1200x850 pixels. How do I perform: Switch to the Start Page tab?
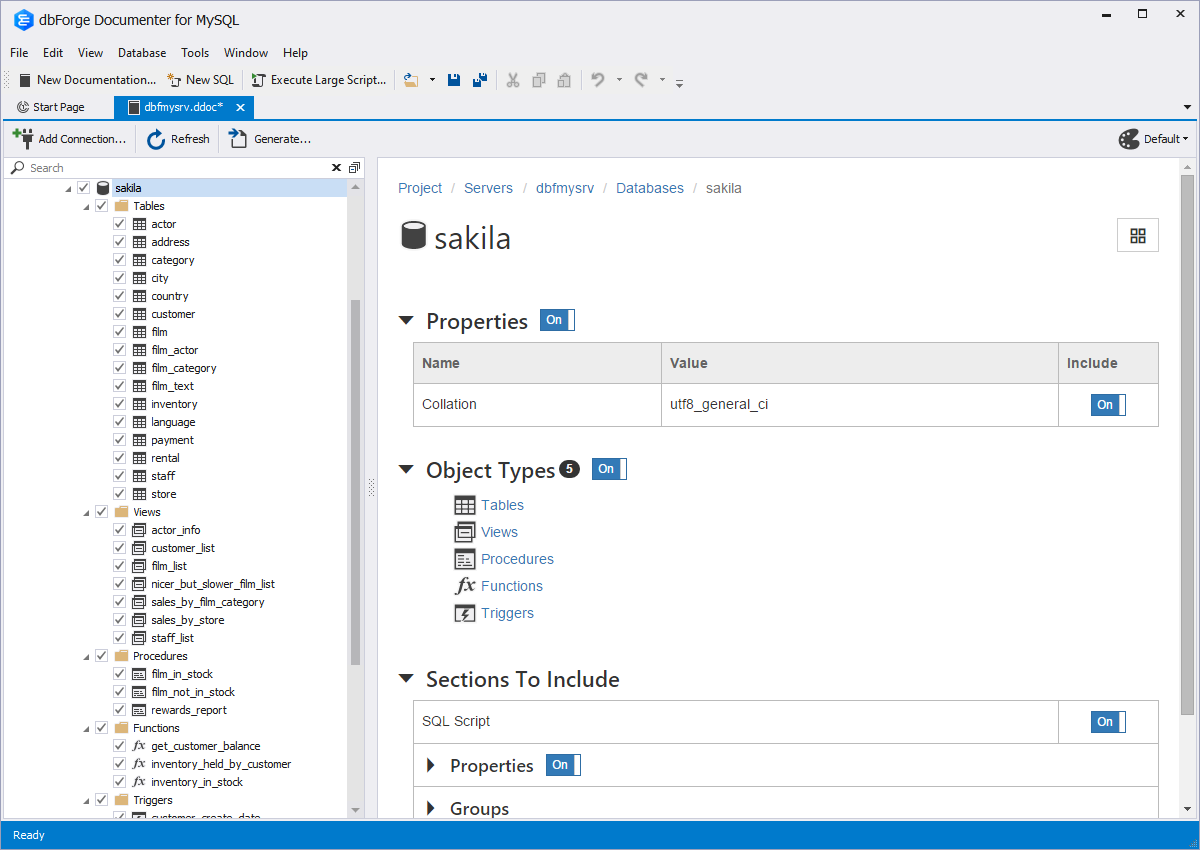[57, 107]
